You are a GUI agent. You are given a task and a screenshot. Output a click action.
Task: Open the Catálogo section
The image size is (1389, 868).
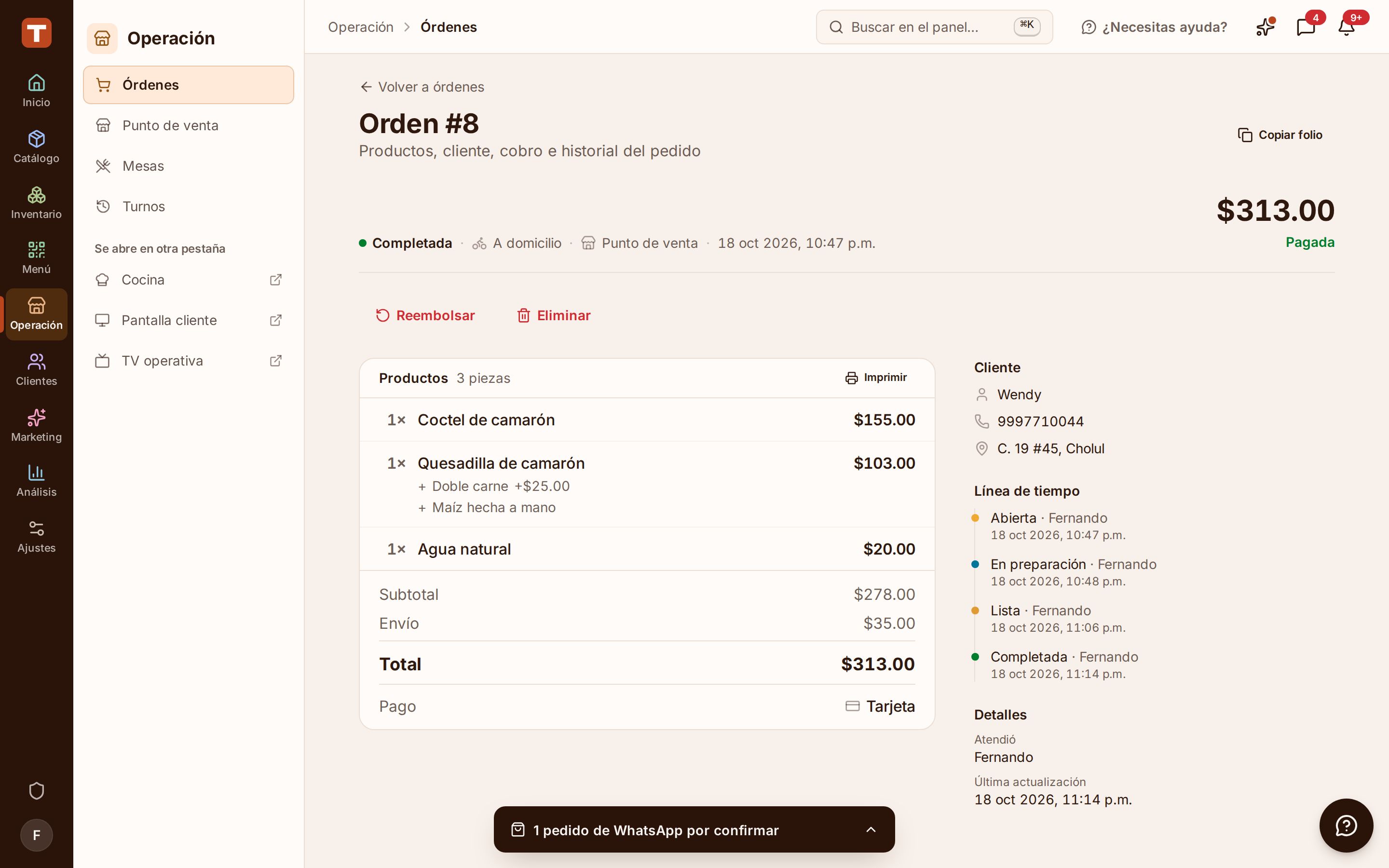click(x=36, y=147)
